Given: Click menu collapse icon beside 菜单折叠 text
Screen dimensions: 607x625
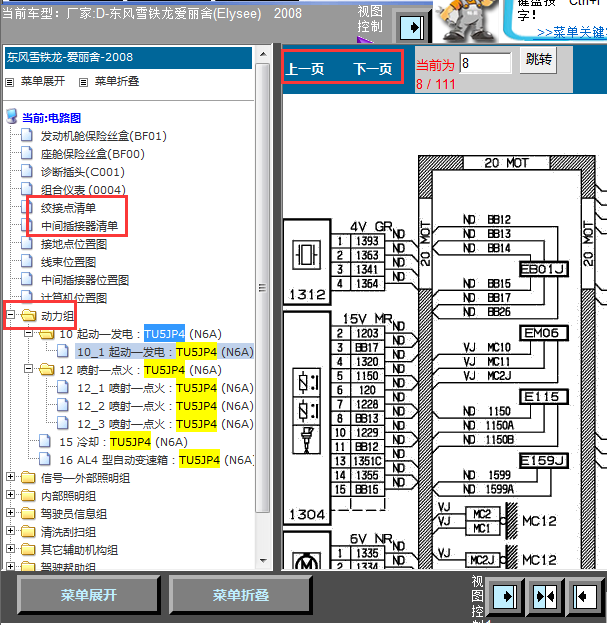Looking at the screenshot, I should (83, 82).
